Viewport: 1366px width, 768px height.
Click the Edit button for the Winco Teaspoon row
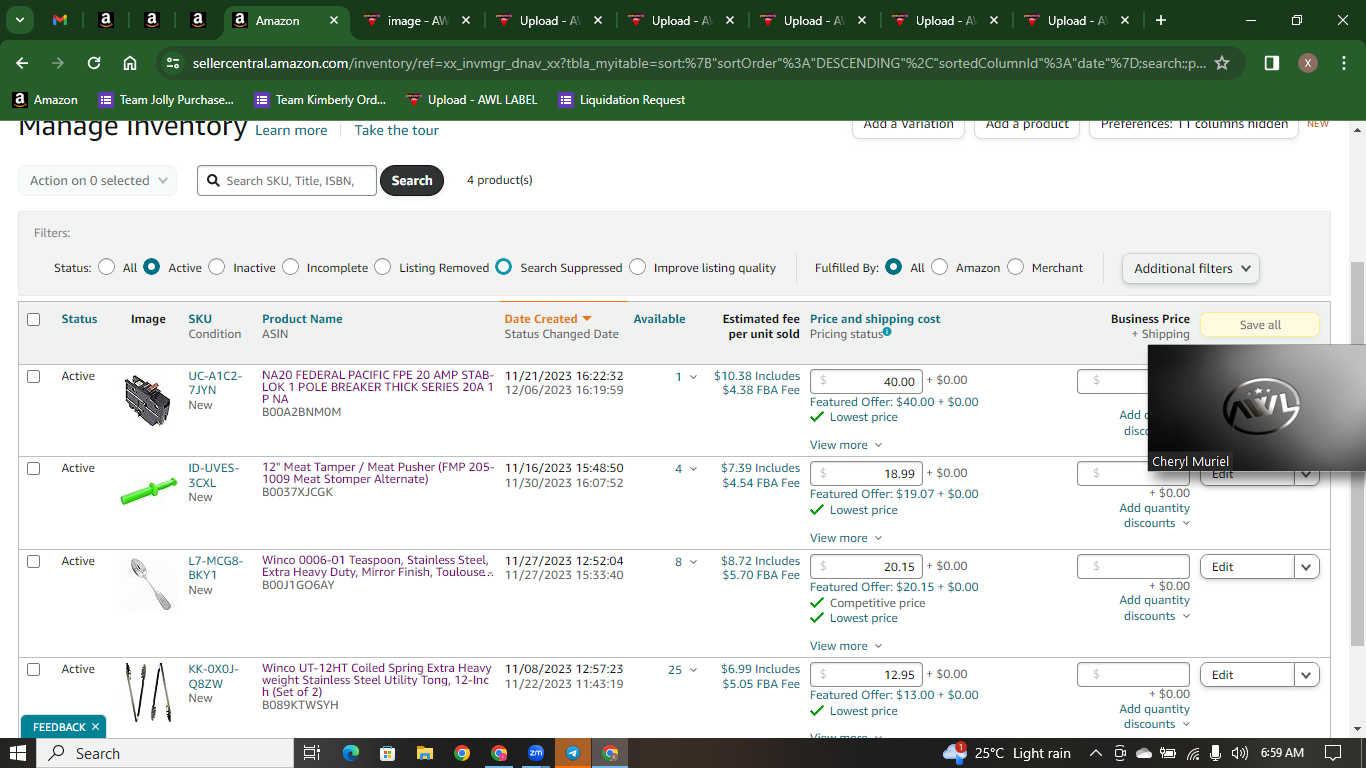[1247, 567]
